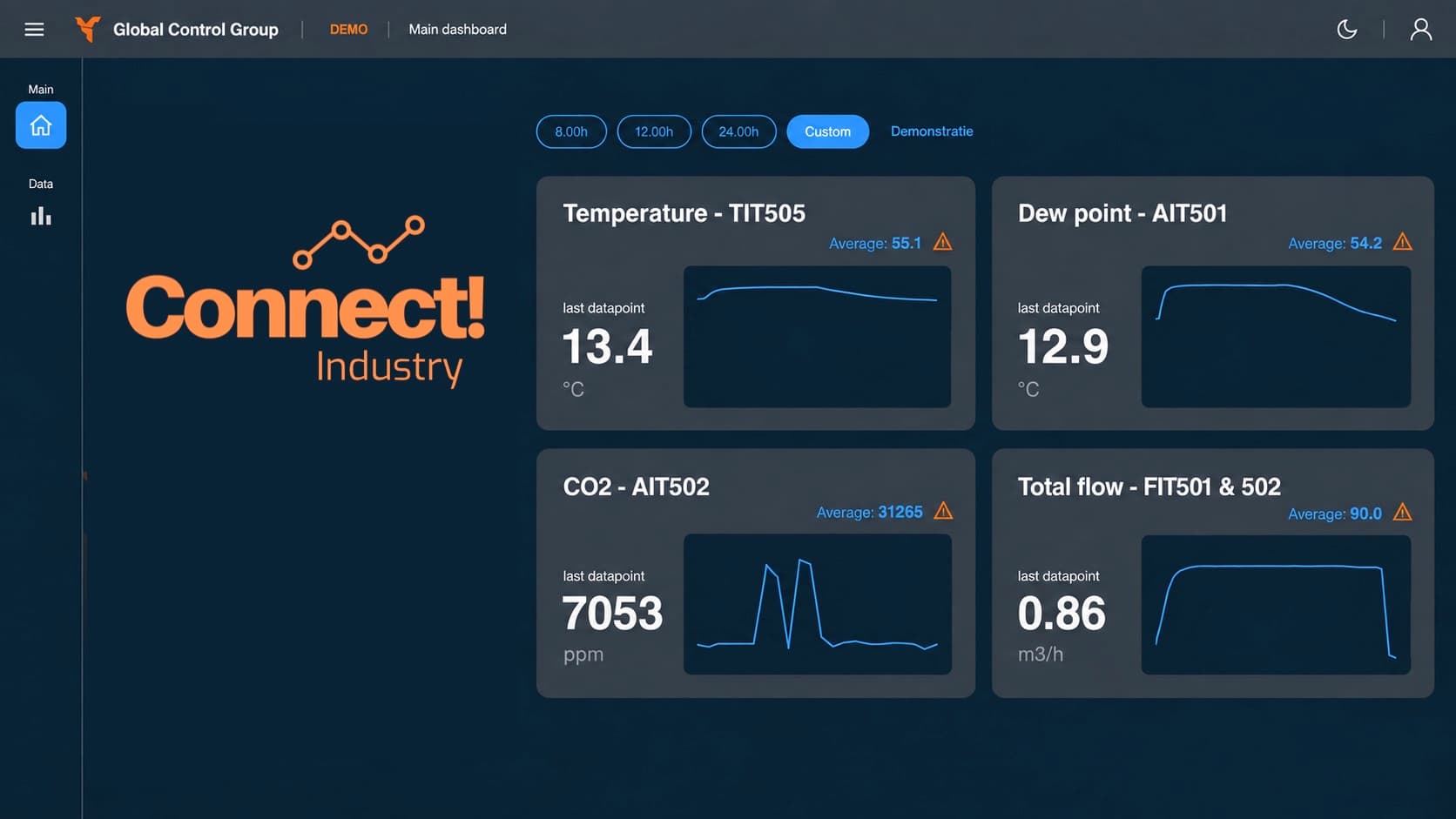This screenshot has width=1456, height=819.
Task: Click warning icon on Dew point AIT501
Action: [x=1402, y=242]
